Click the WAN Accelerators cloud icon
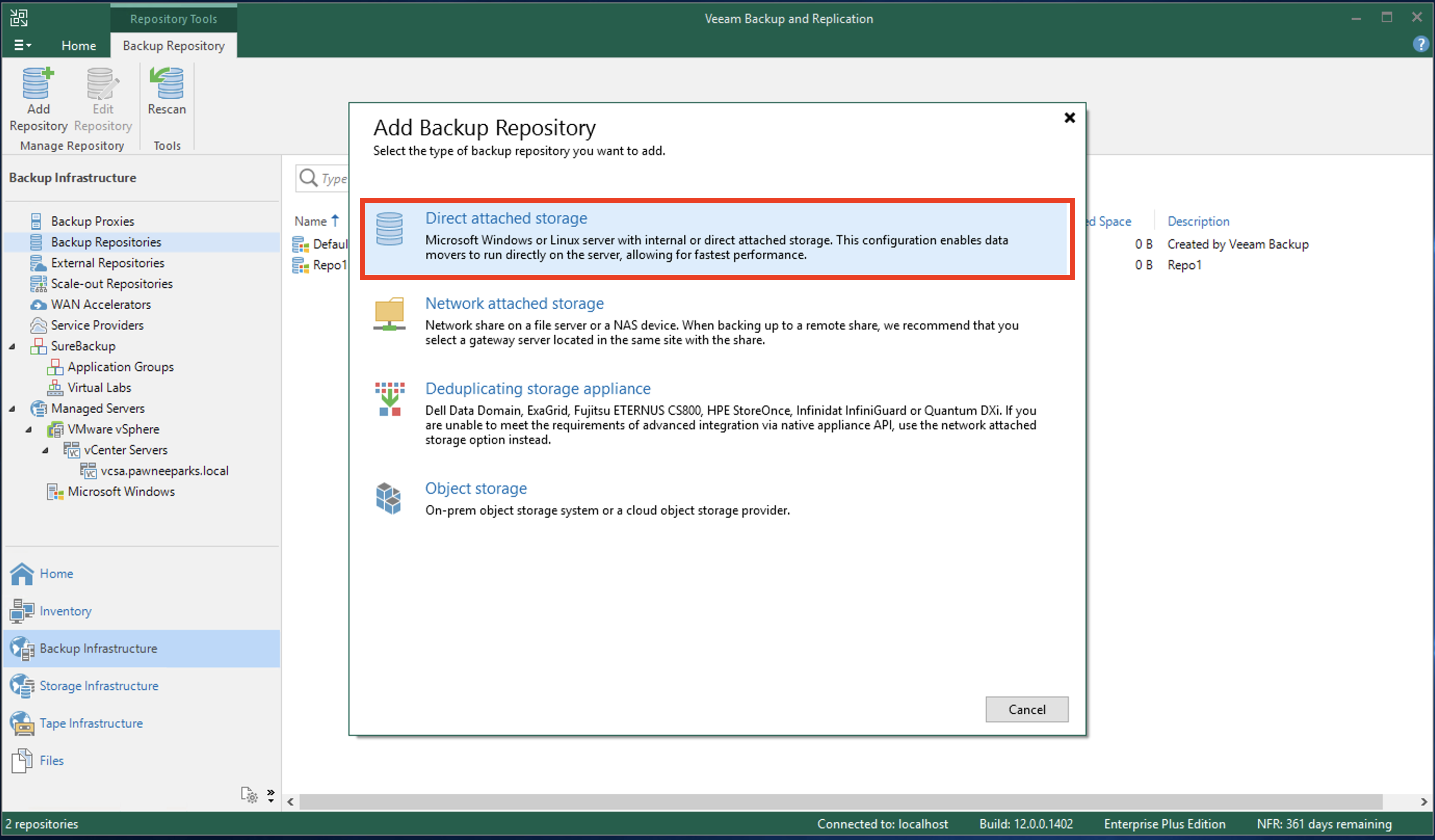 [x=38, y=305]
